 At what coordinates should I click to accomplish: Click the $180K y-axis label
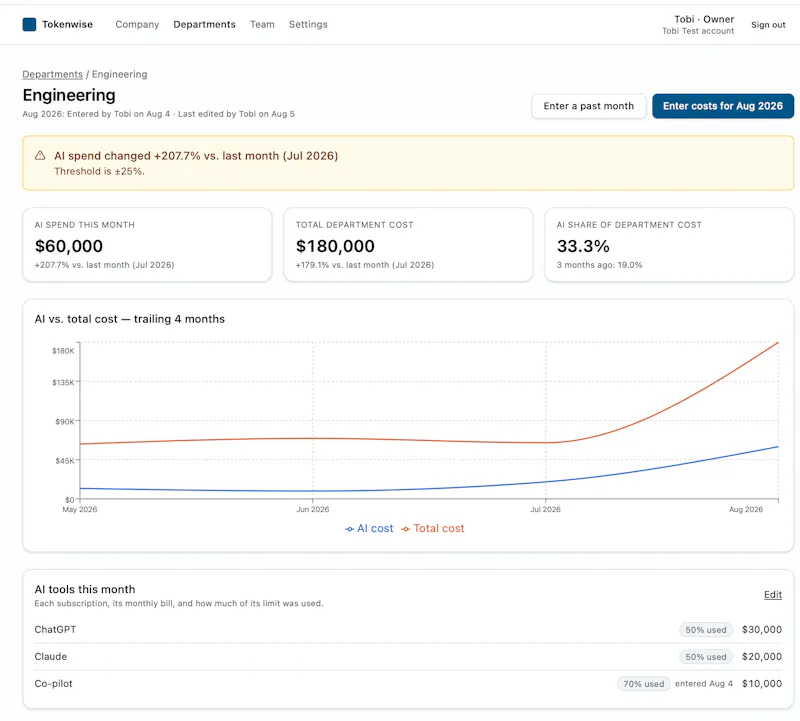(63, 351)
